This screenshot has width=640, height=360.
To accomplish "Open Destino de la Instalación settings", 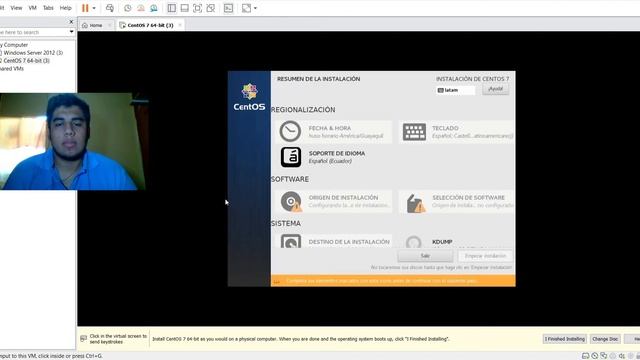I will (x=333, y=242).
